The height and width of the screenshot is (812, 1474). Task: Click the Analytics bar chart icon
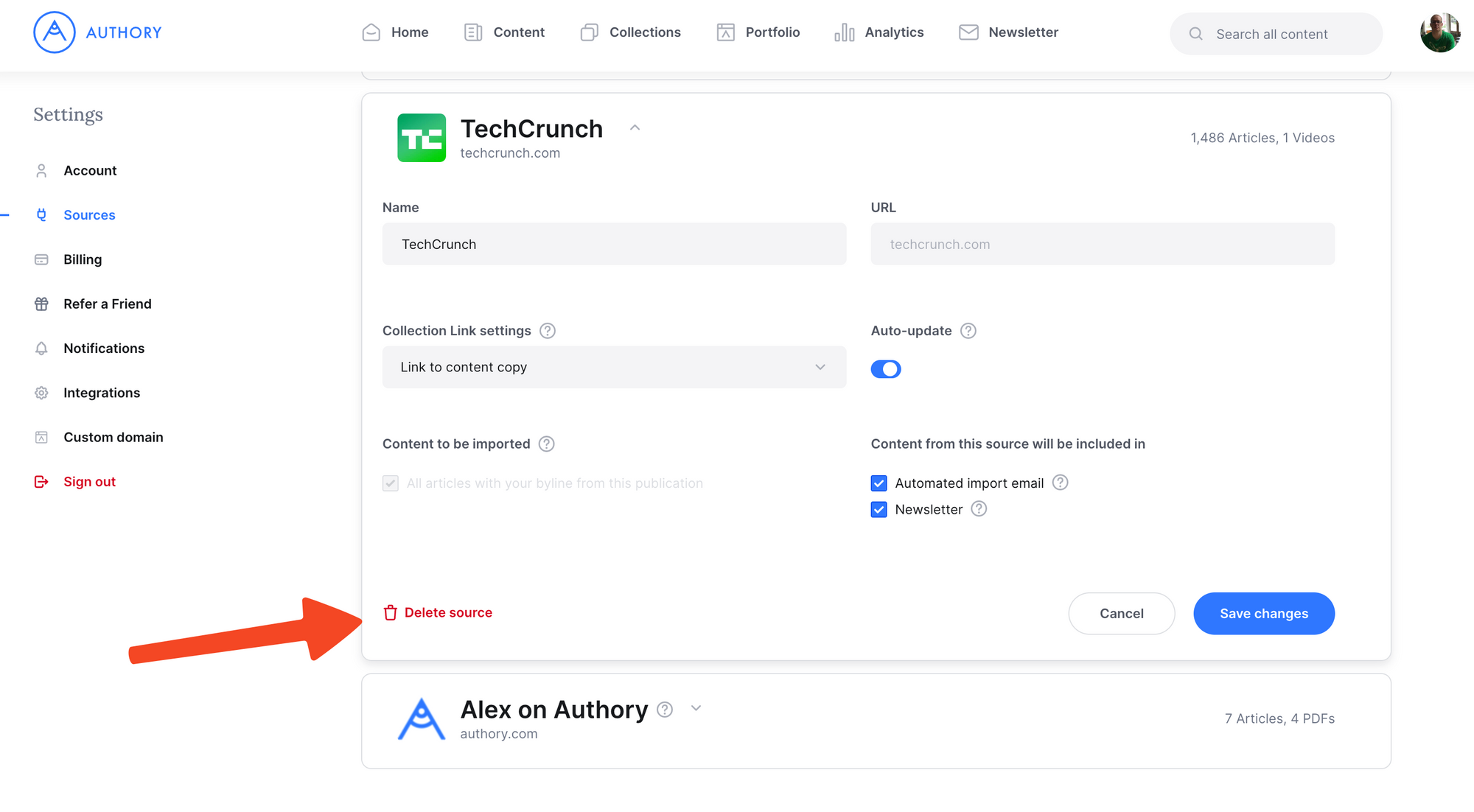click(x=845, y=32)
